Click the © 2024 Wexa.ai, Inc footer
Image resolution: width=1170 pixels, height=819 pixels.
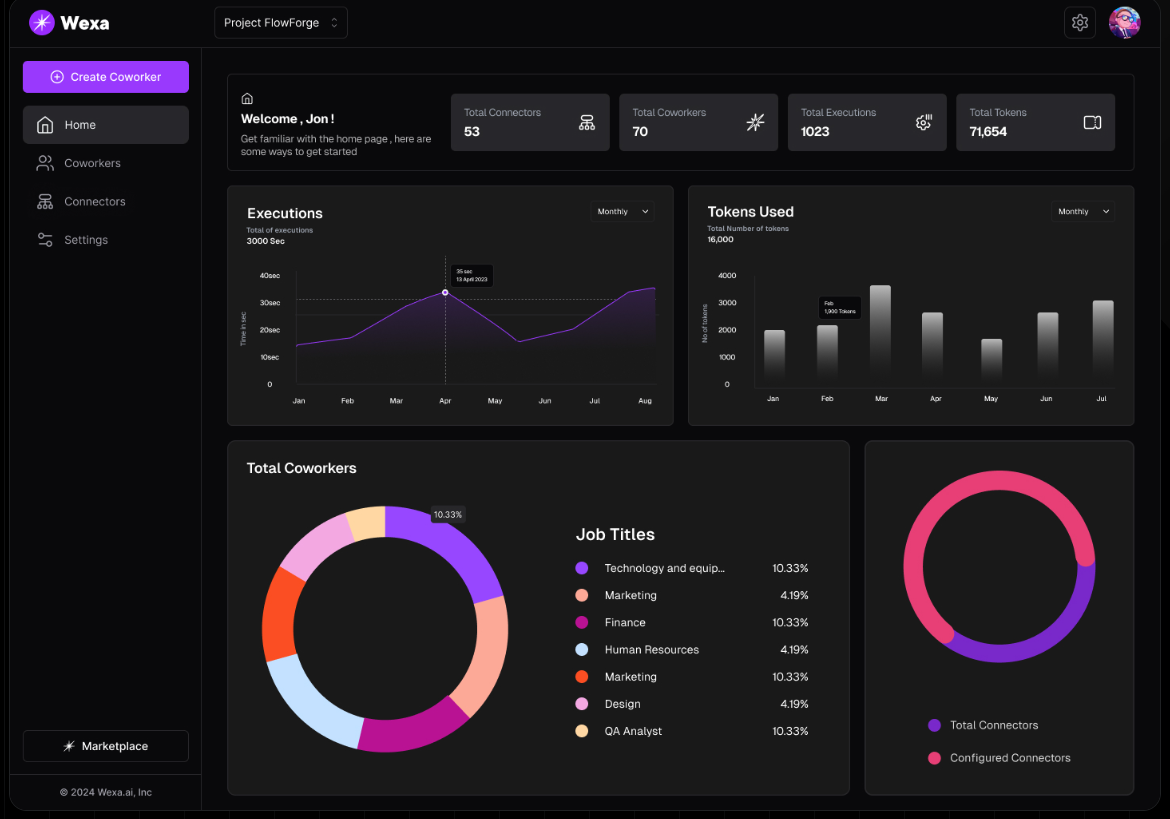(105, 792)
